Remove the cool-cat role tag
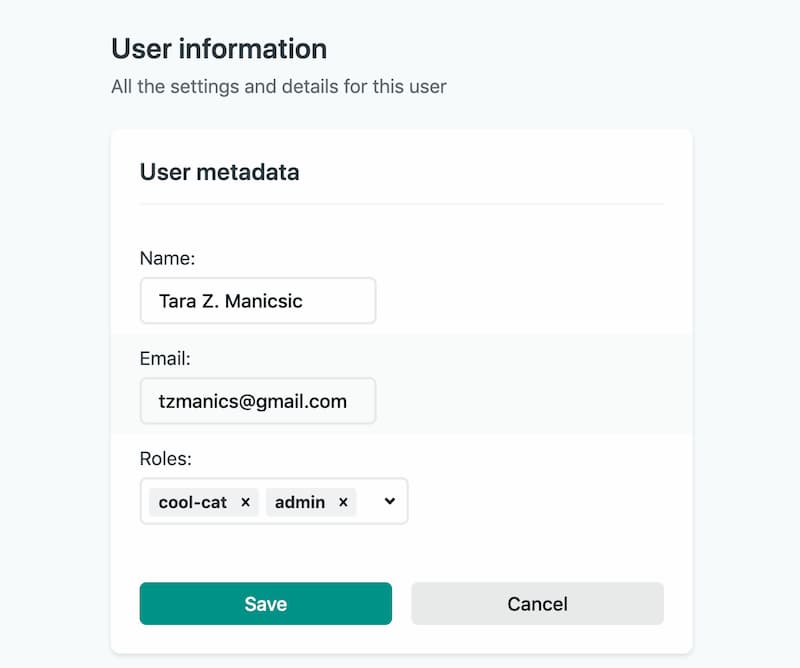800x668 pixels. (245, 502)
